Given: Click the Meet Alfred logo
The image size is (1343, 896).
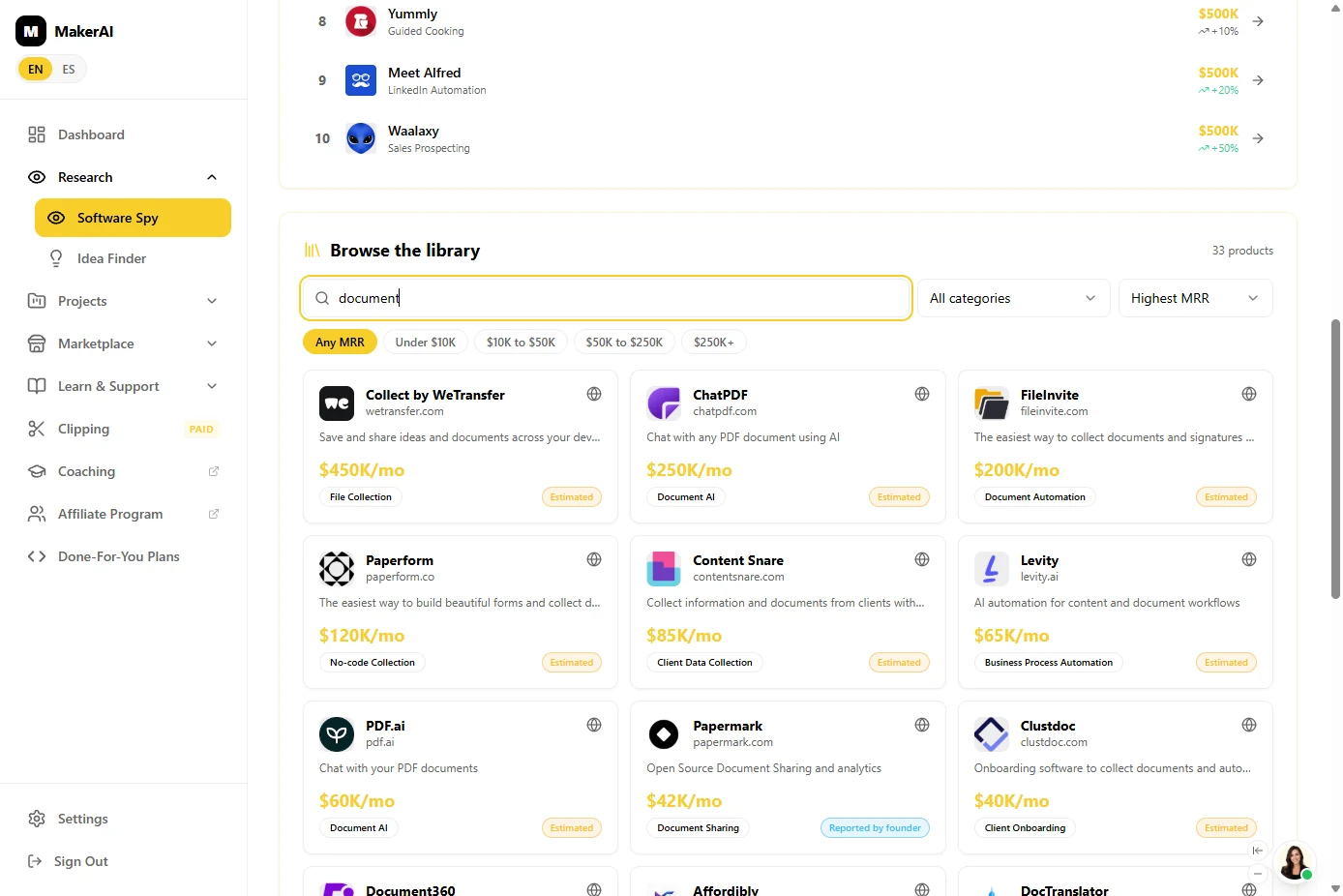Looking at the screenshot, I should [361, 80].
